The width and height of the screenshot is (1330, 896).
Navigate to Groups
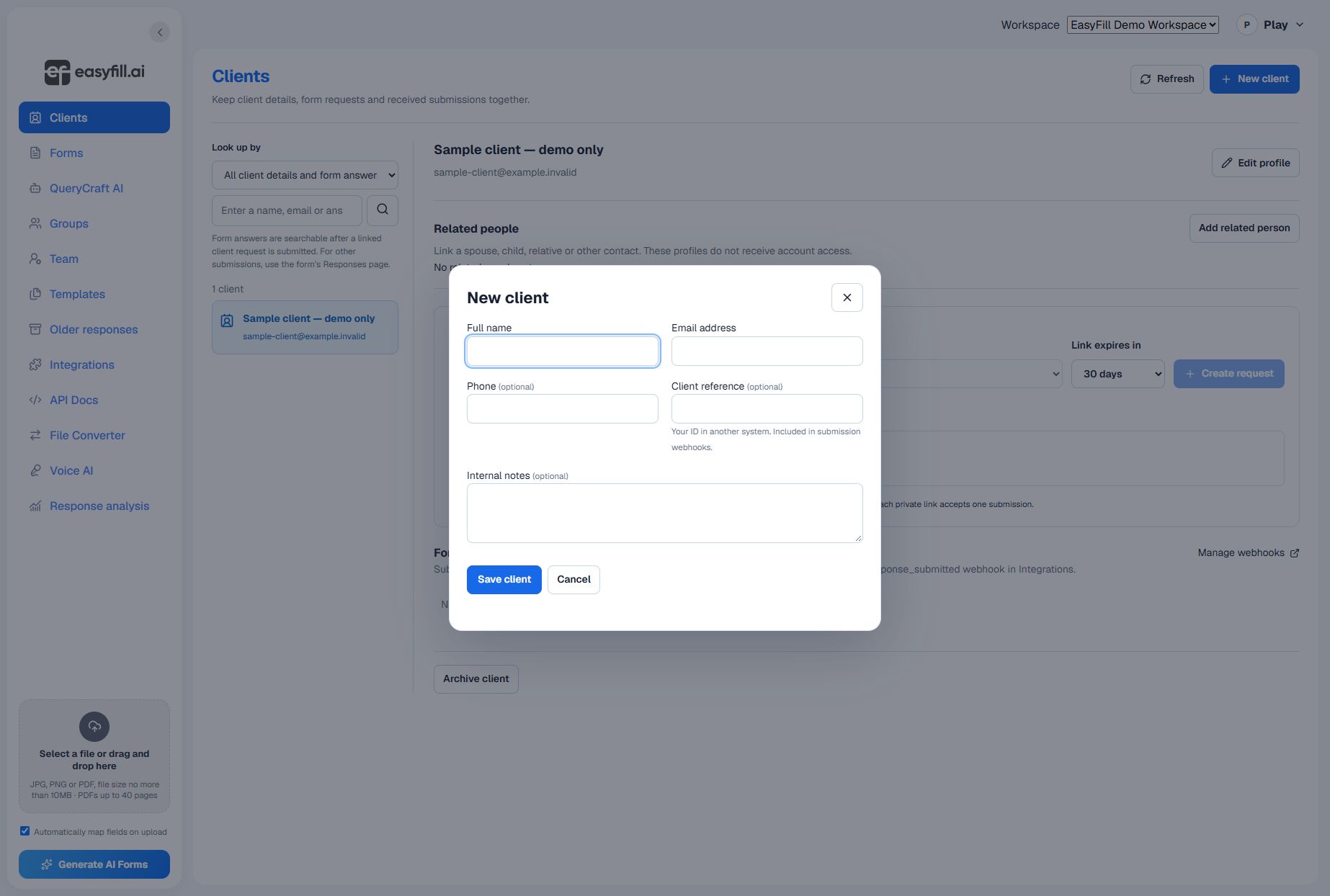click(94, 223)
